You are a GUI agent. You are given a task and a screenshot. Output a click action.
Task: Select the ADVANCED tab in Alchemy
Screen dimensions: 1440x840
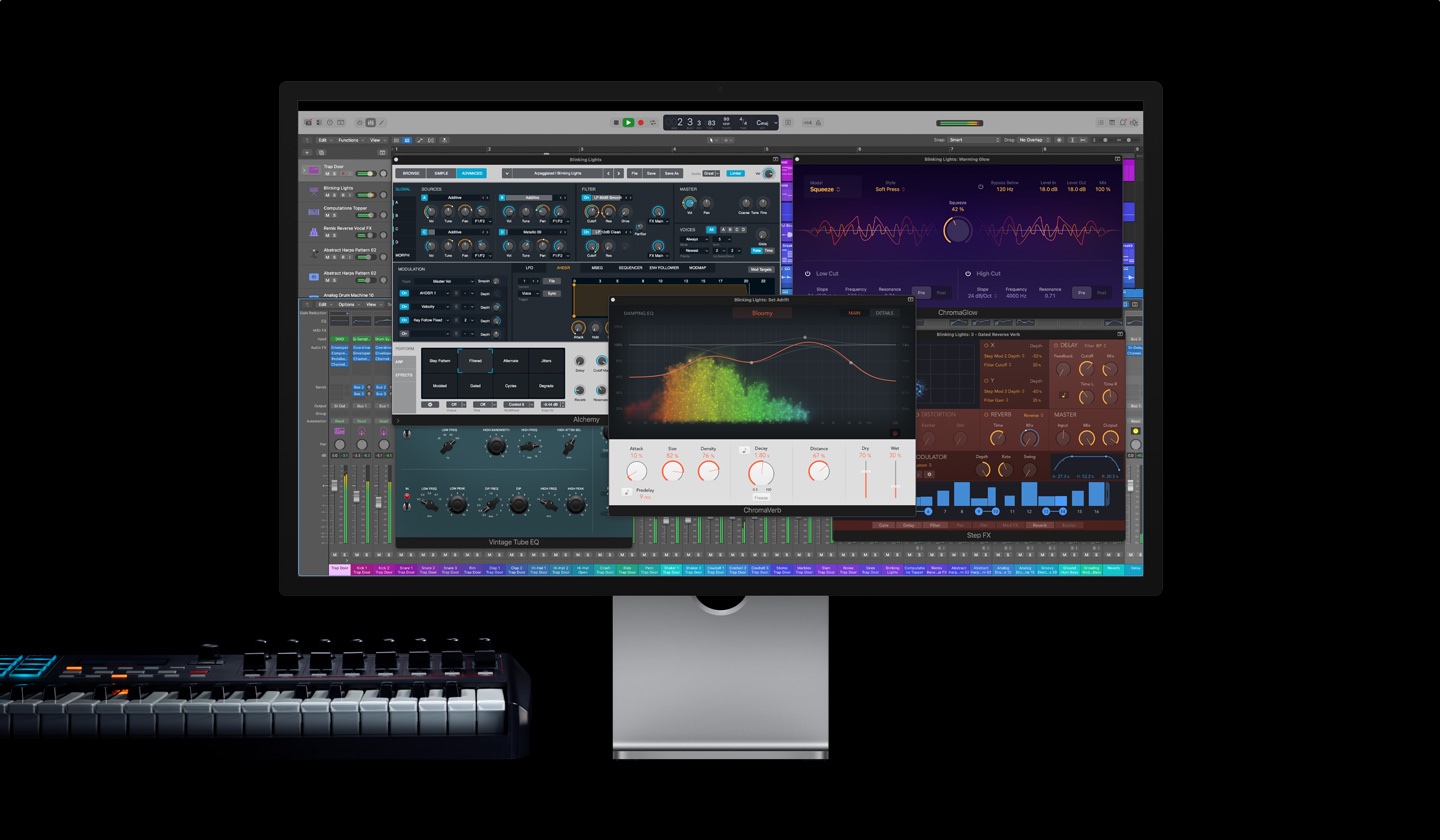point(471,173)
